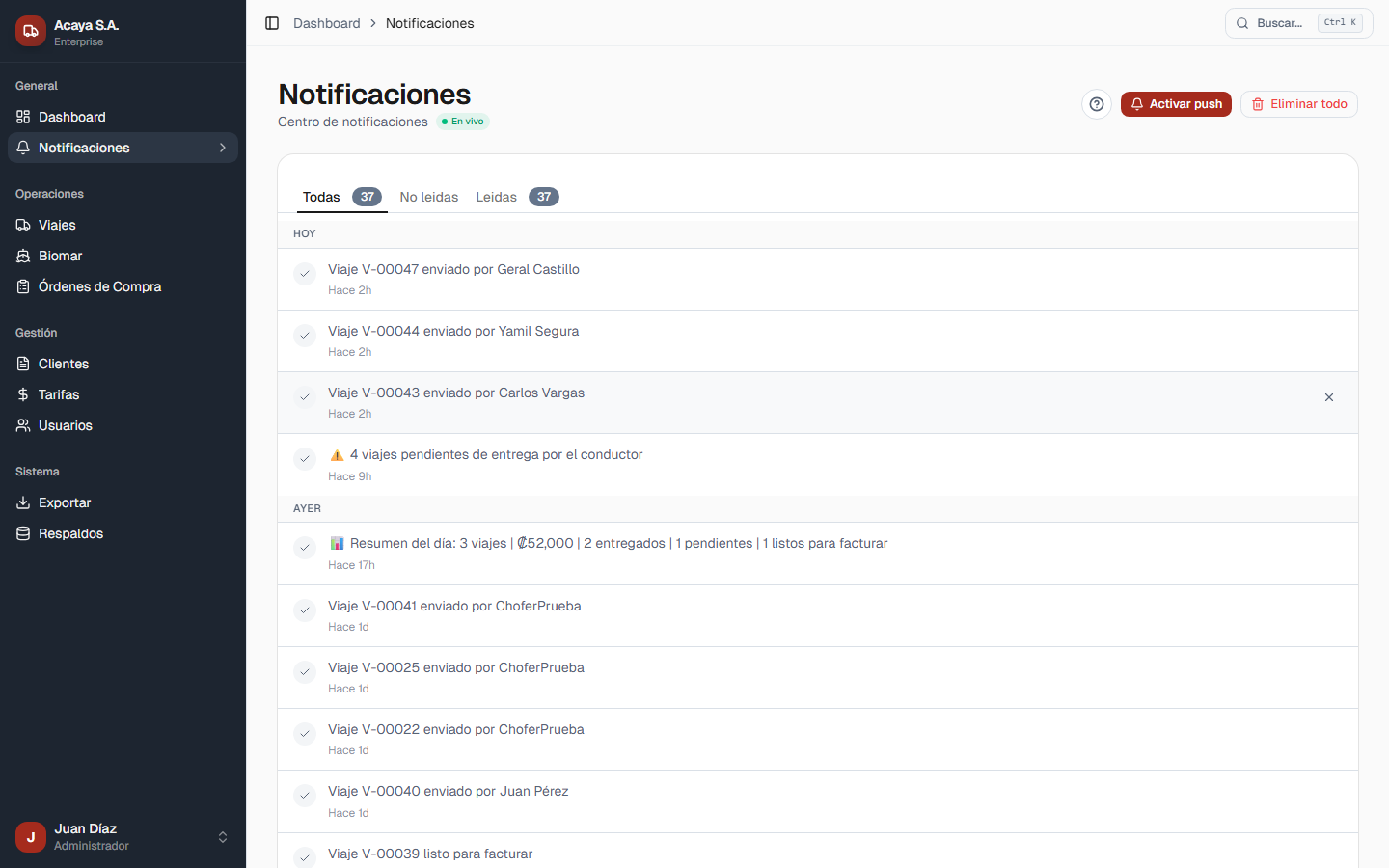Select the Tarifas dollar icon
Screen dimensions: 1389x868
[x=22, y=394]
